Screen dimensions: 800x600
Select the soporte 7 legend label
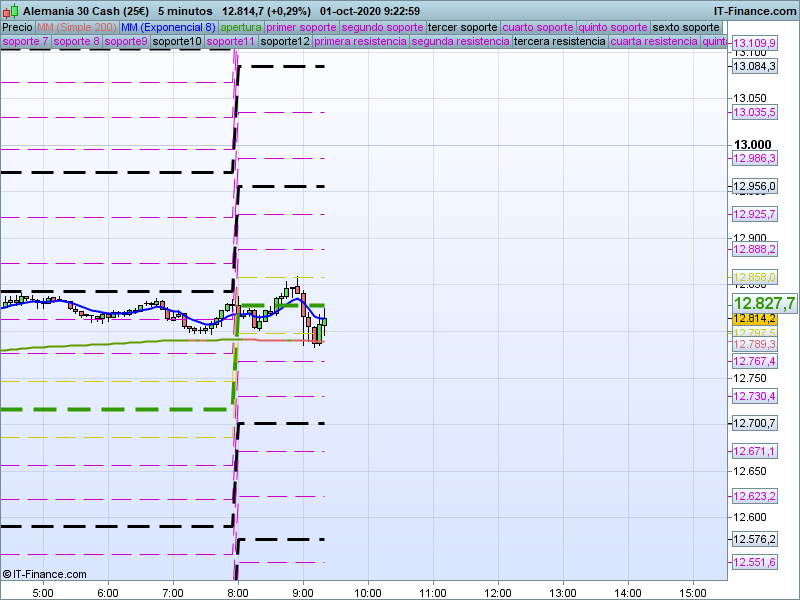pos(25,41)
